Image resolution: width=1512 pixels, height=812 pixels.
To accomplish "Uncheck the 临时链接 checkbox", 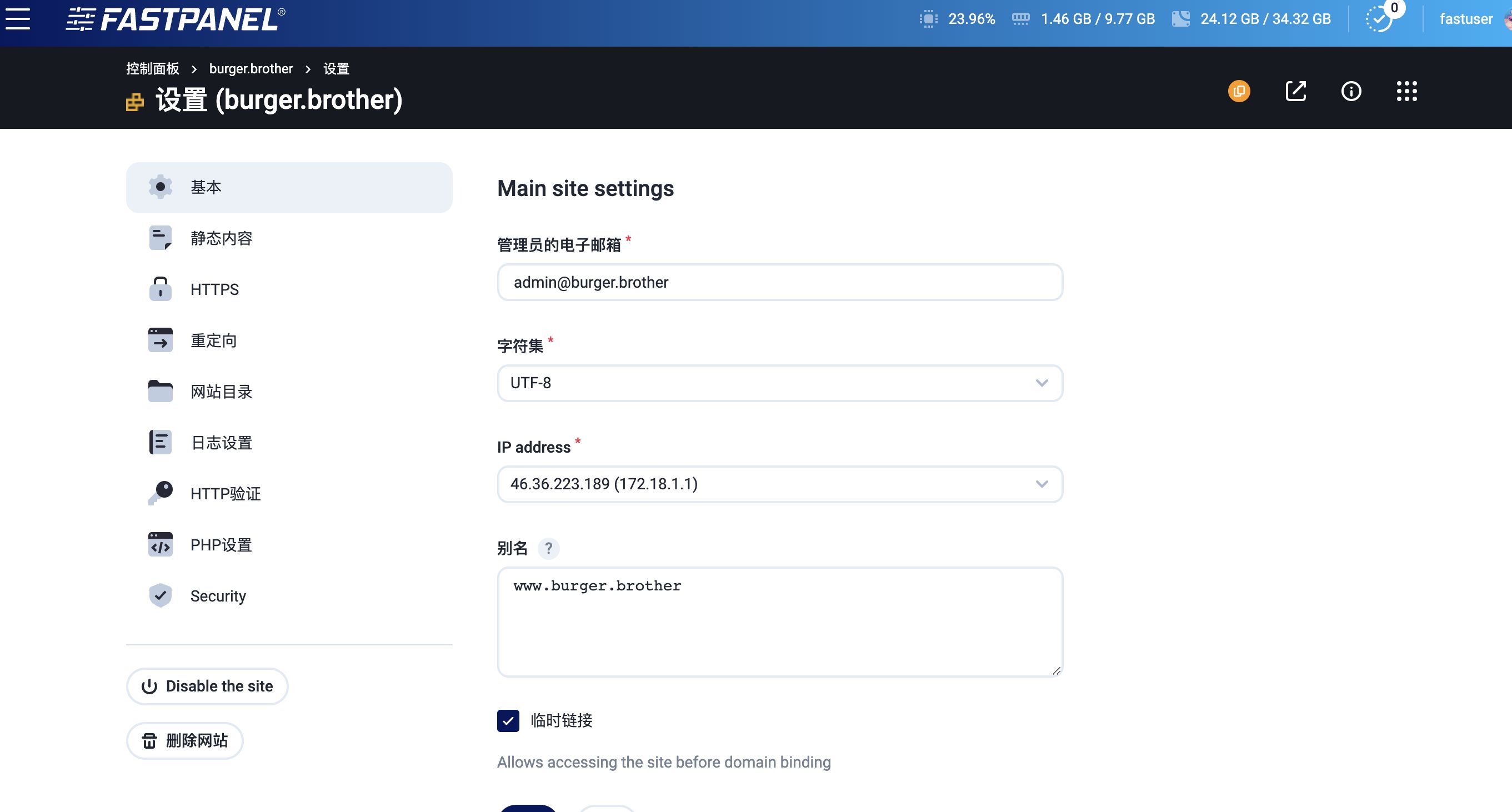I will (508, 721).
